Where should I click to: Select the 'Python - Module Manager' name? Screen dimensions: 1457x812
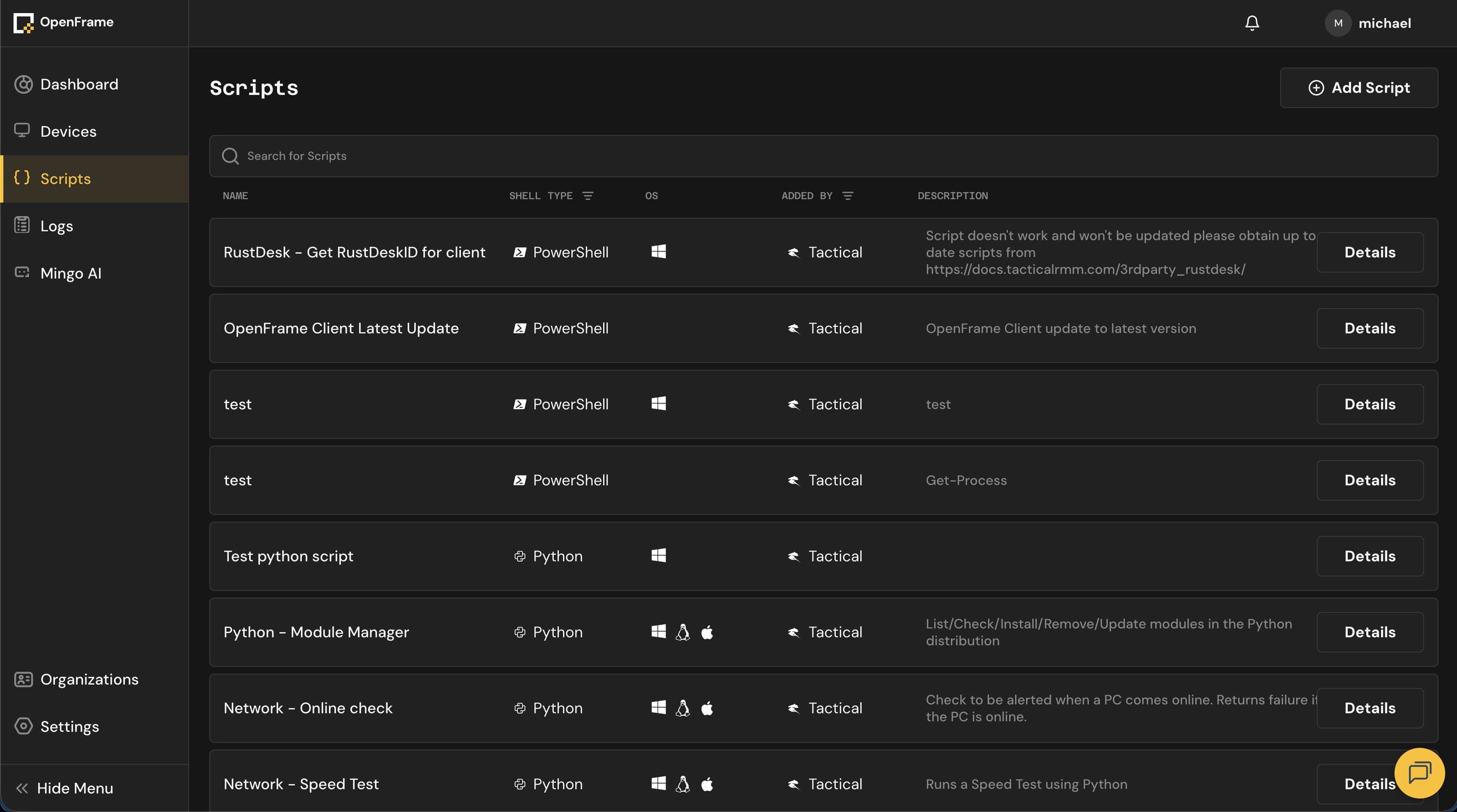[316, 632]
